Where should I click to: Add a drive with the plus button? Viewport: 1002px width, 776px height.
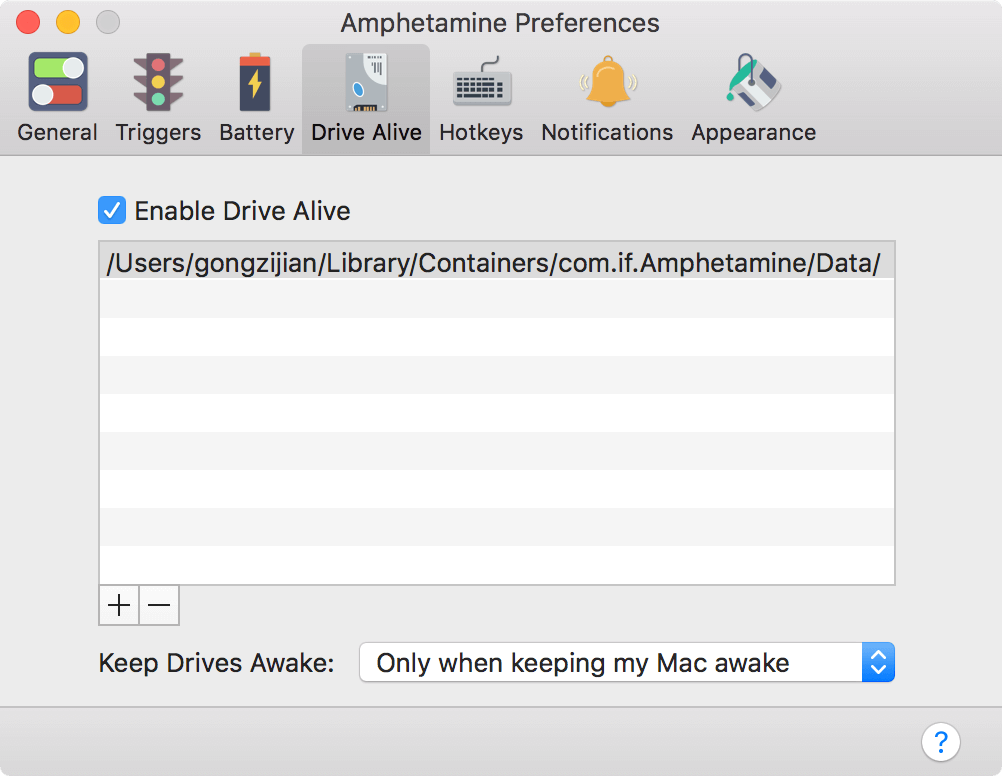(x=119, y=605)
